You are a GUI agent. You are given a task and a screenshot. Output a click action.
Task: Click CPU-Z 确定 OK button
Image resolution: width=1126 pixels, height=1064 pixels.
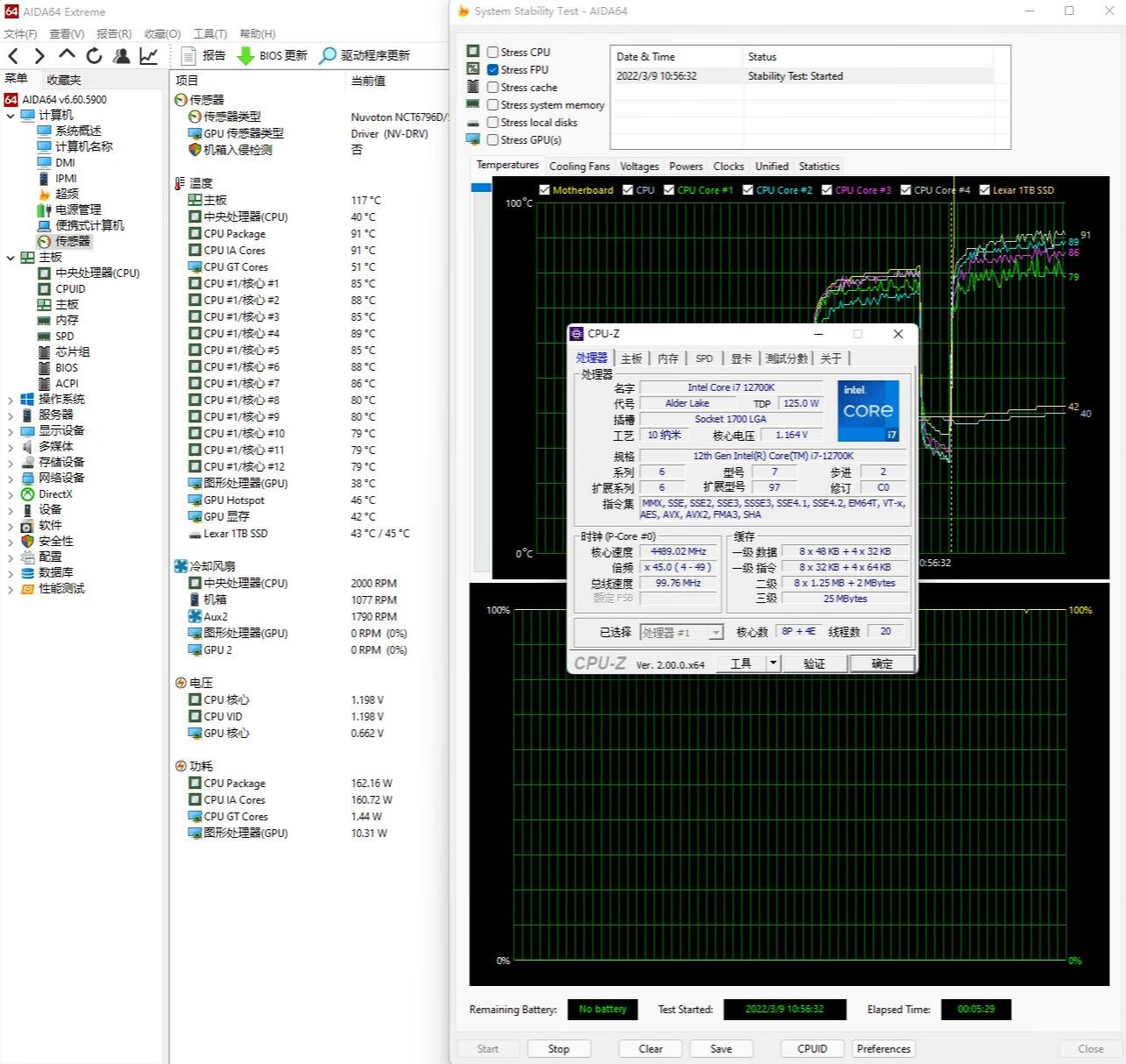pos(882,663)
